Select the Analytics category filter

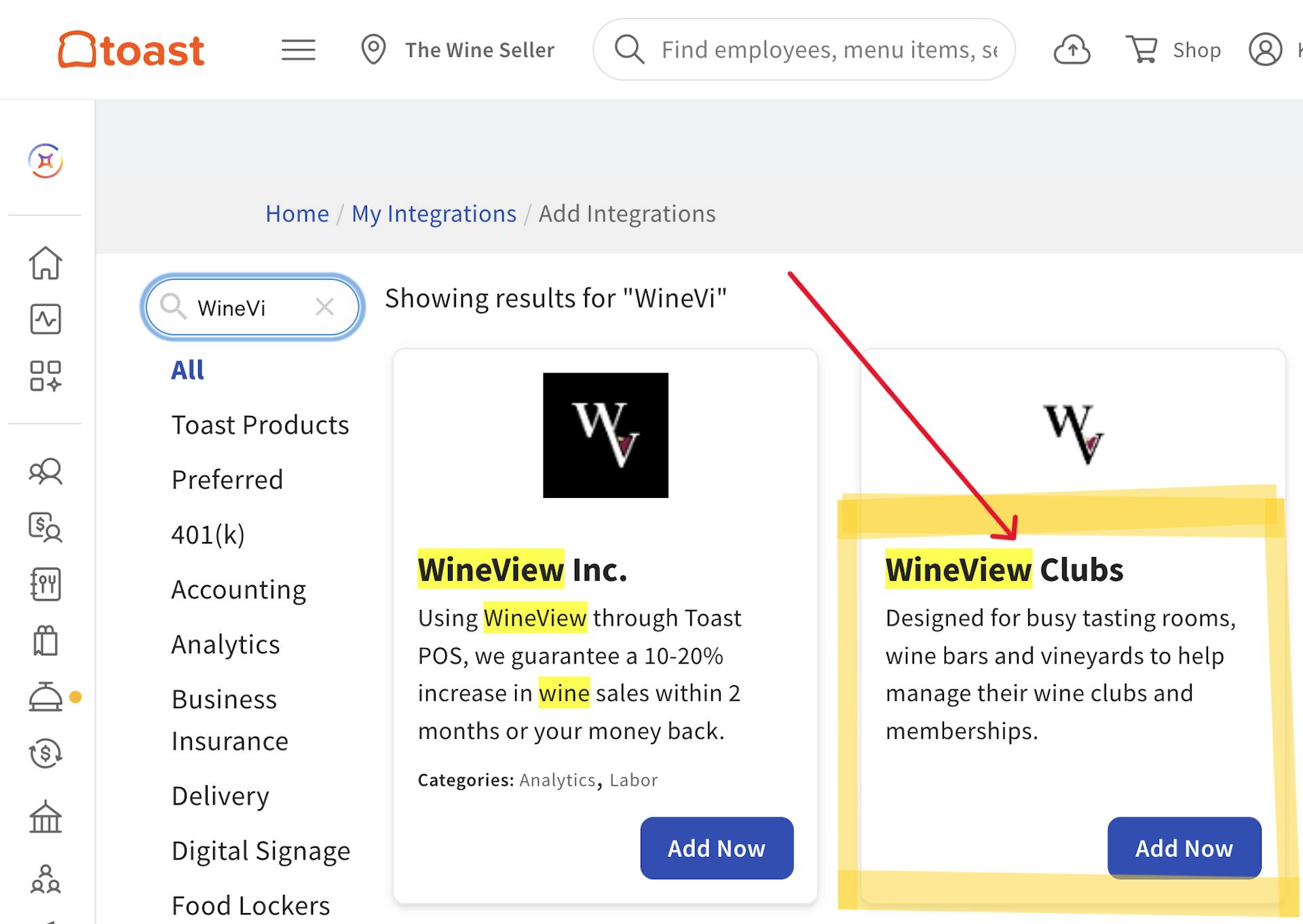(x=225, y=644)
